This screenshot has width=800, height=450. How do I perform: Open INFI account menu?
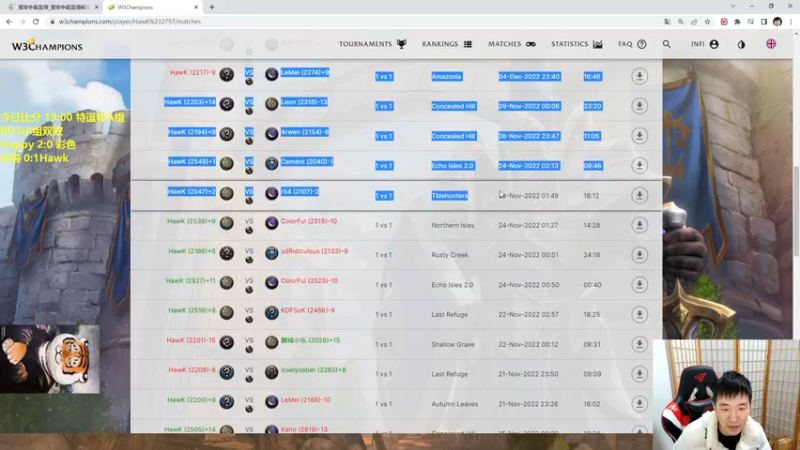coord(705,44)
